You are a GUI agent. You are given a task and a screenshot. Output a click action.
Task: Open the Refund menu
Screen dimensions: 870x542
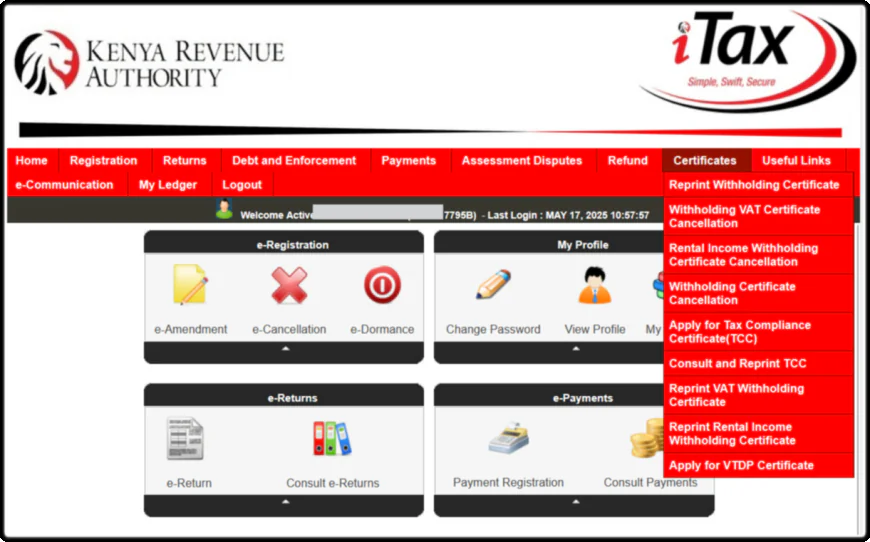(x=628, y=161)
